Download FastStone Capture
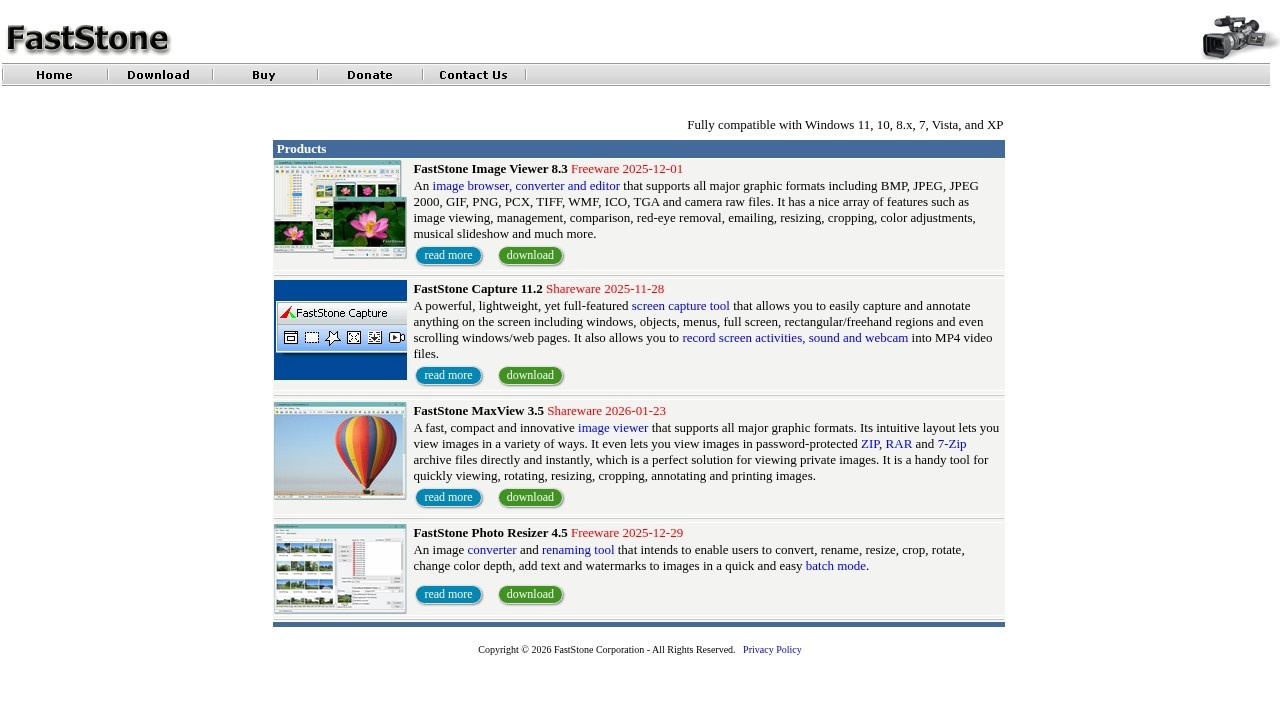1280x720 pixels. tap(530, 375)
